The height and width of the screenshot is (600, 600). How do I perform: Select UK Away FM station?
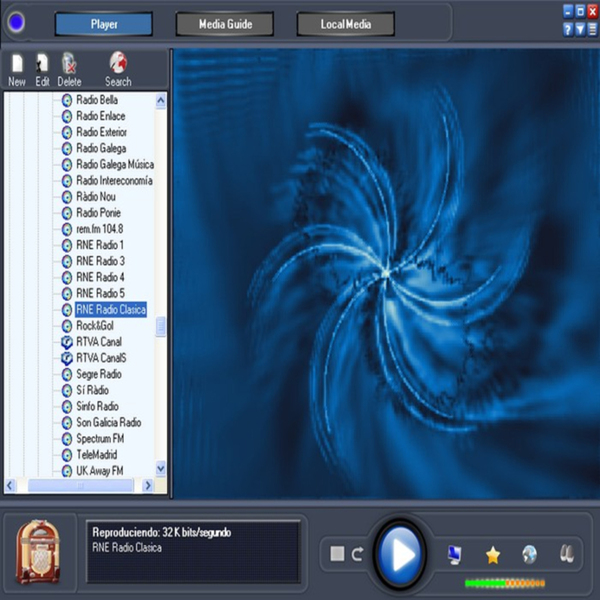point(99,471)
